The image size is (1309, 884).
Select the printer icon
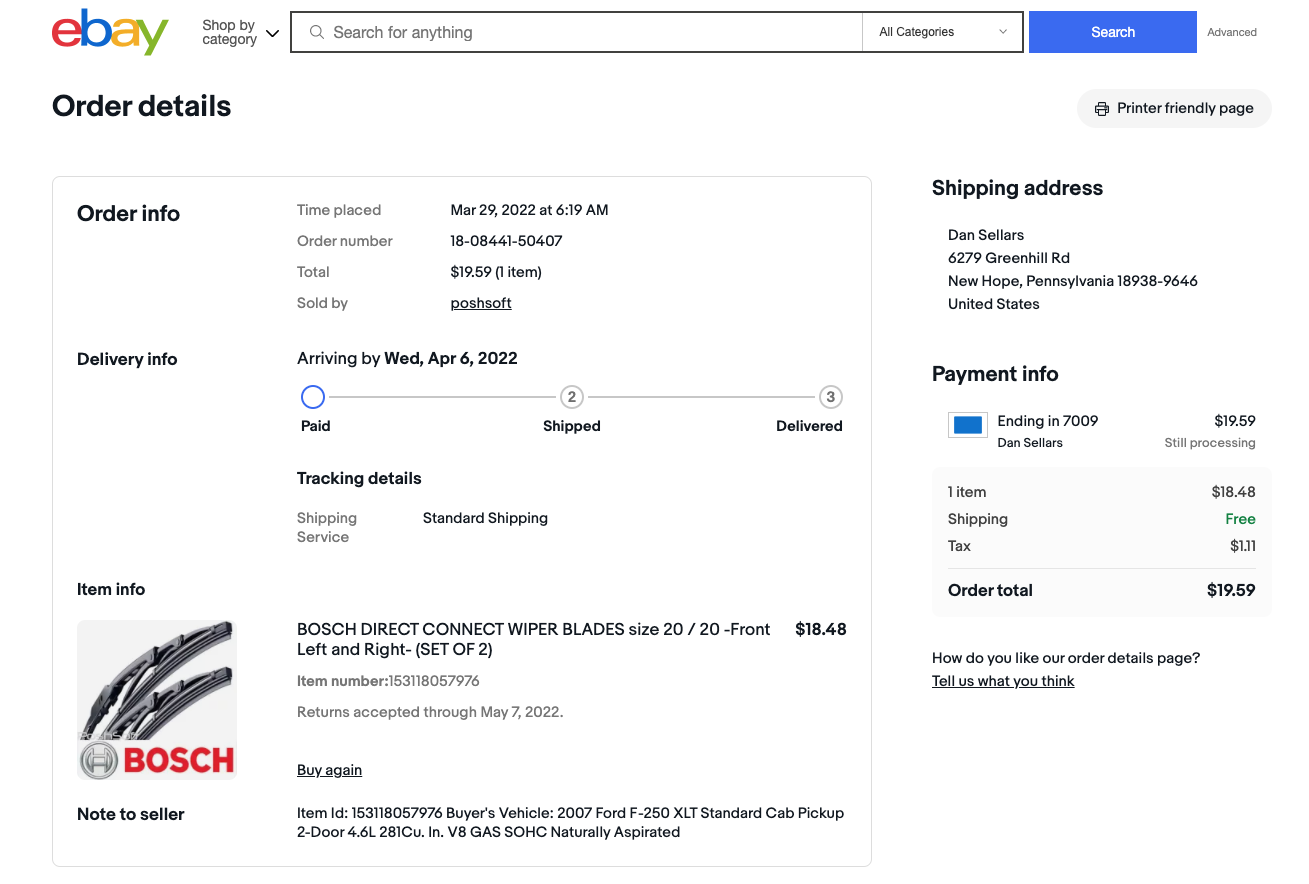(1102, 109)
